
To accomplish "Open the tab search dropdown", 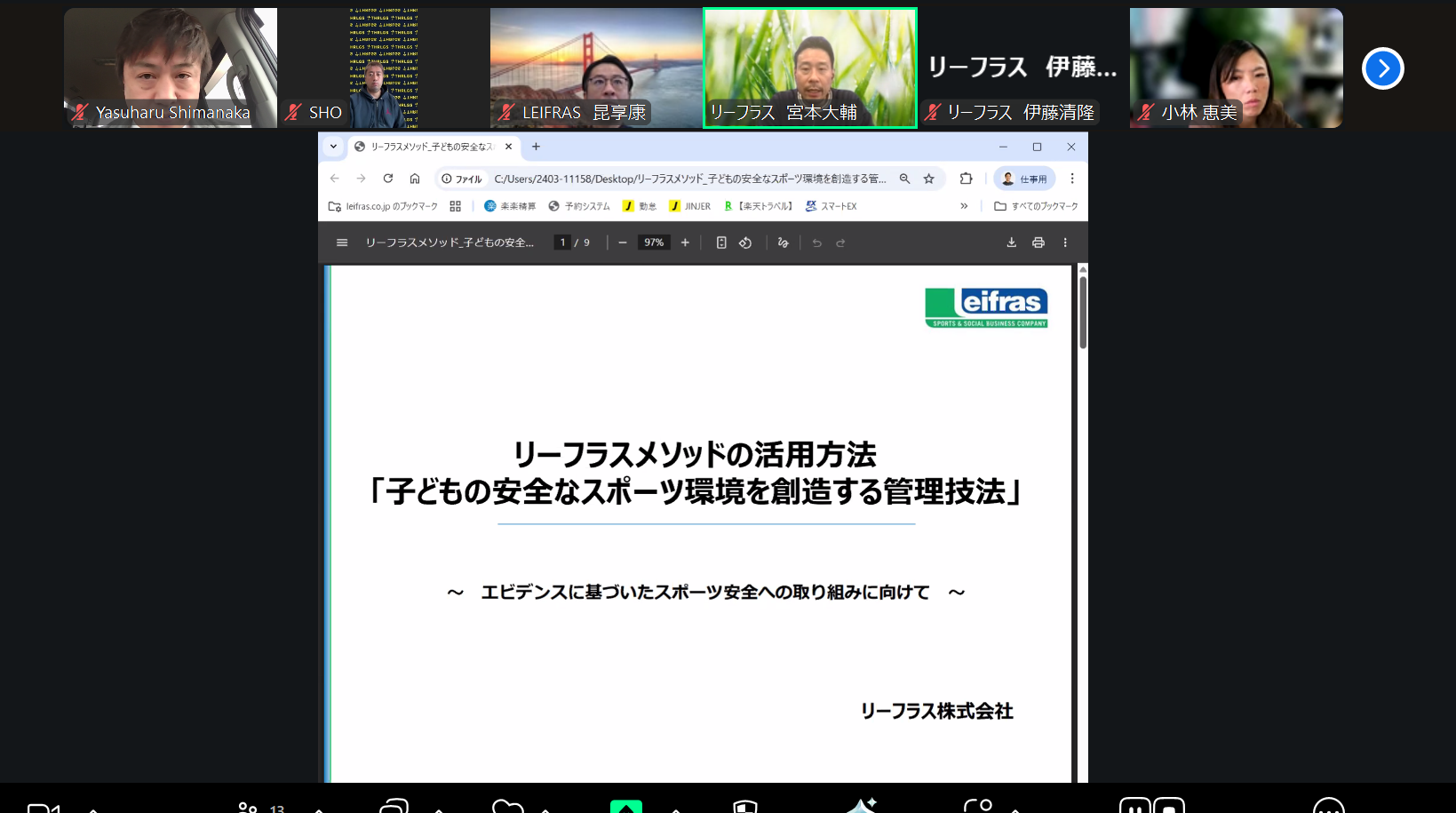I will [333, 147].
